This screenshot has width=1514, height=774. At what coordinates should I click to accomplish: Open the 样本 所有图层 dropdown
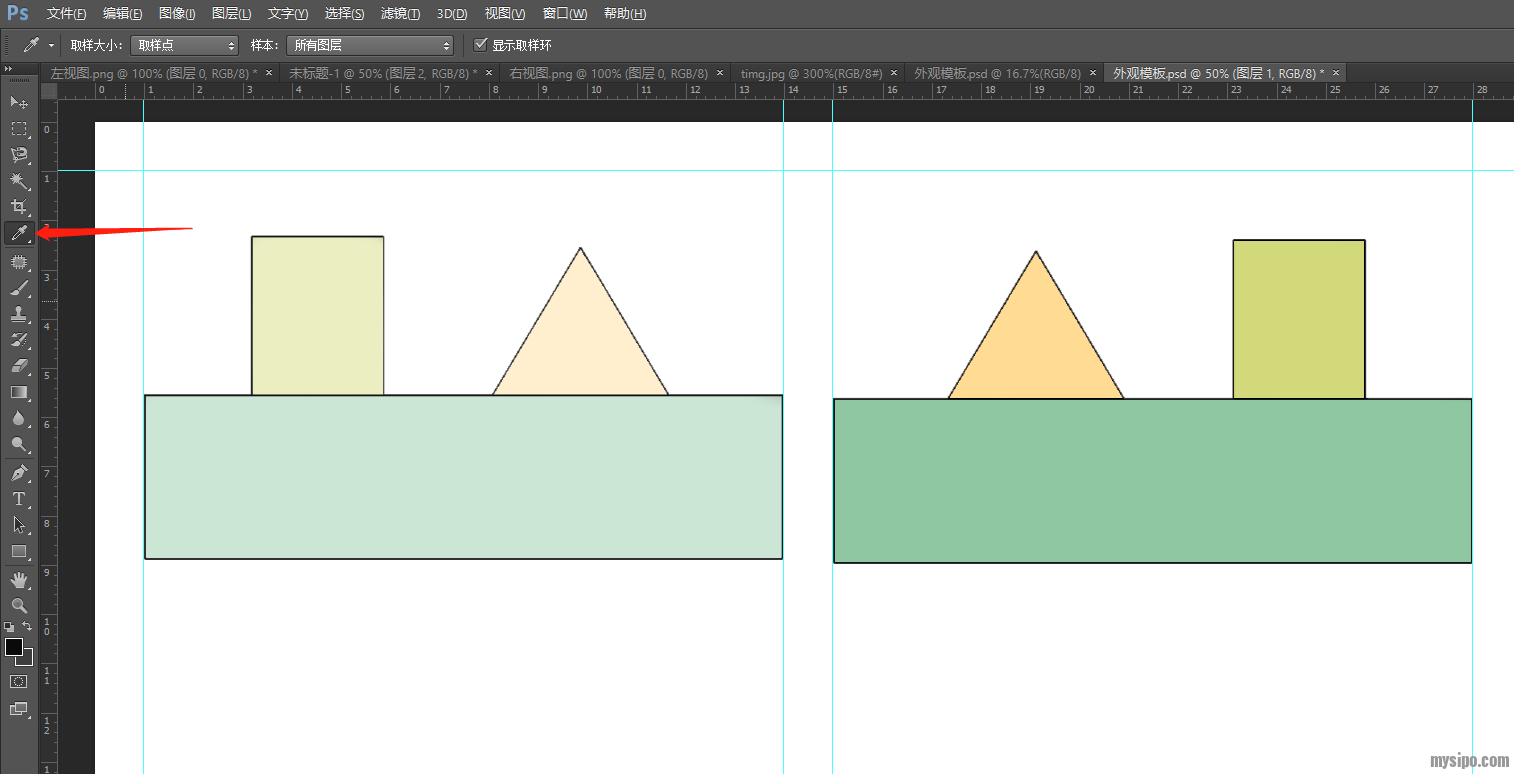(369, 45)
